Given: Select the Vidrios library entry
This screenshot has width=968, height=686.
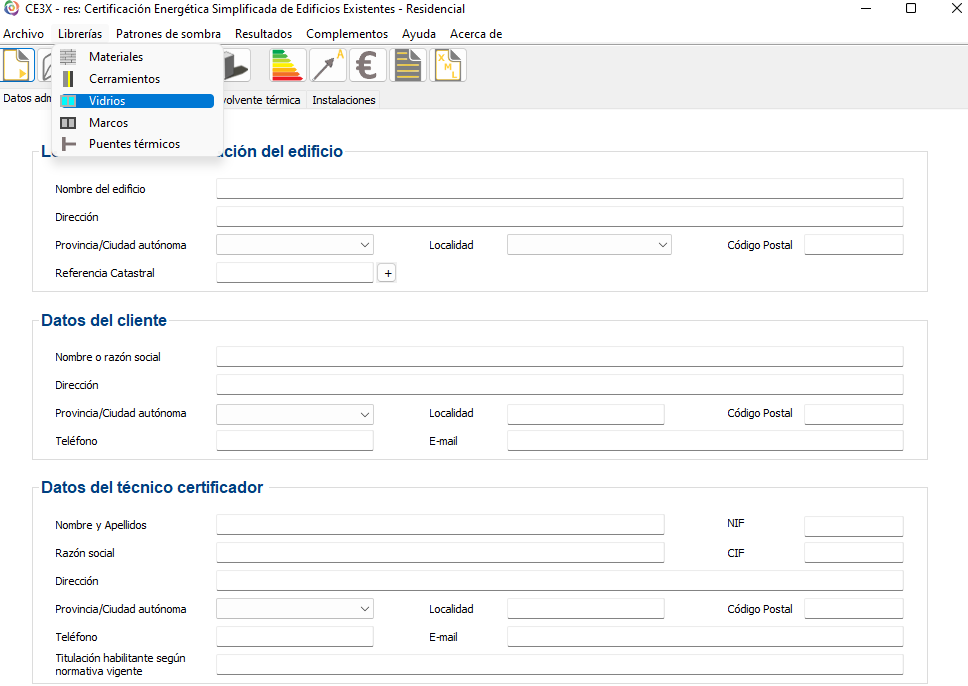Looking at the screenshot, I should point(107,101).
